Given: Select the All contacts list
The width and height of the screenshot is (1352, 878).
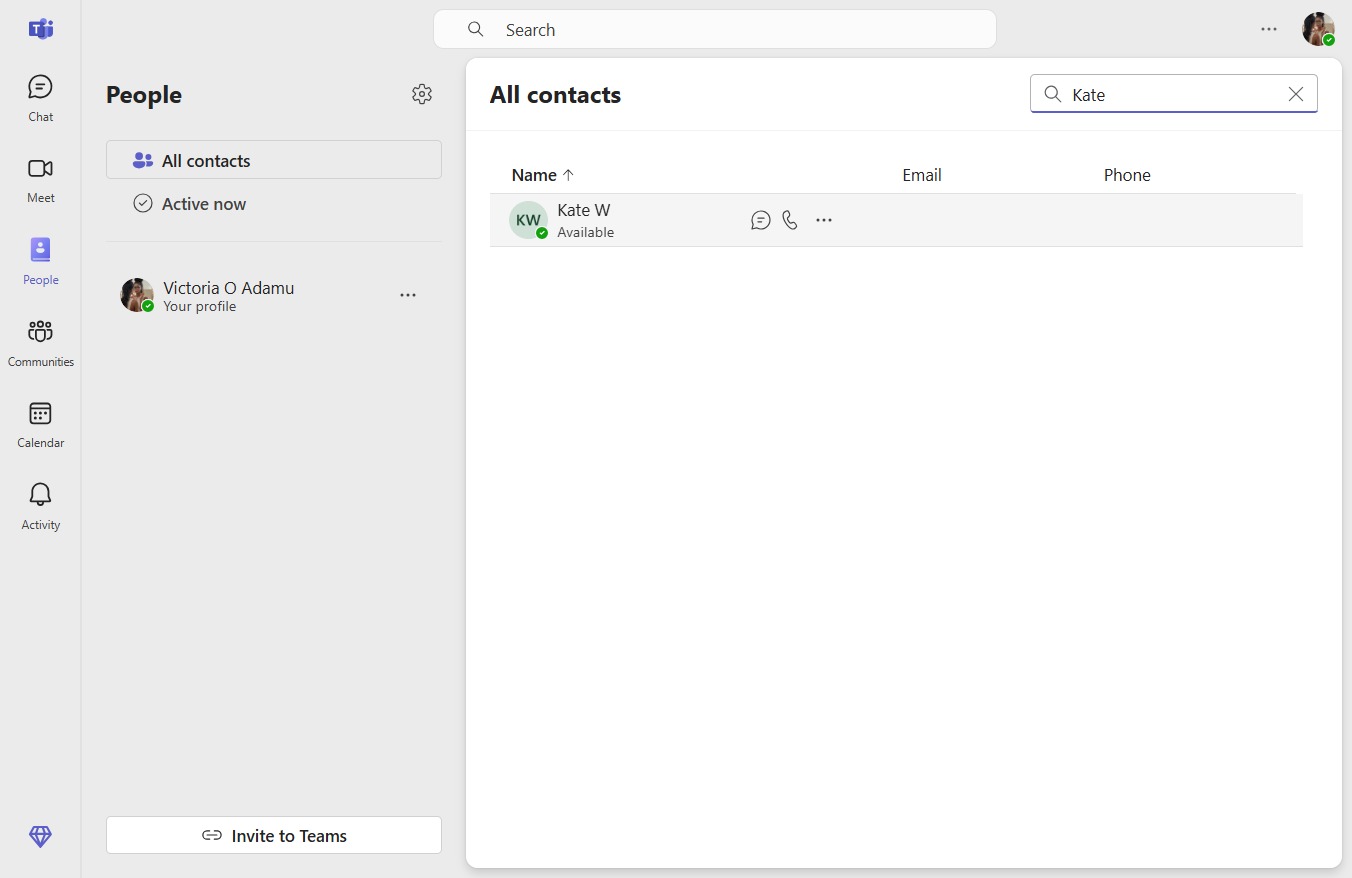Looking at the screenshot, I should click(274, 160).
